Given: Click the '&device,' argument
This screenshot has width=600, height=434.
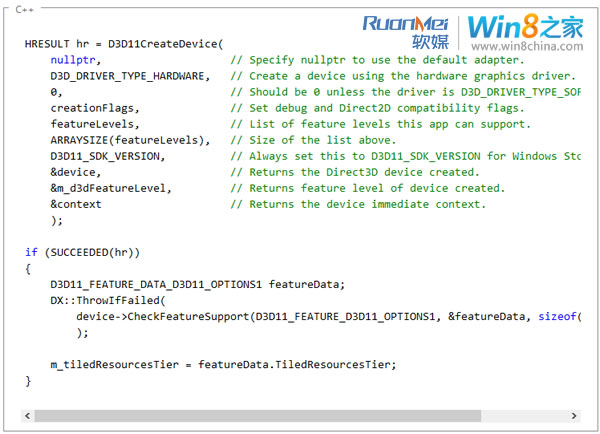Looking at the screenshot, I should (x=76, y=173).
